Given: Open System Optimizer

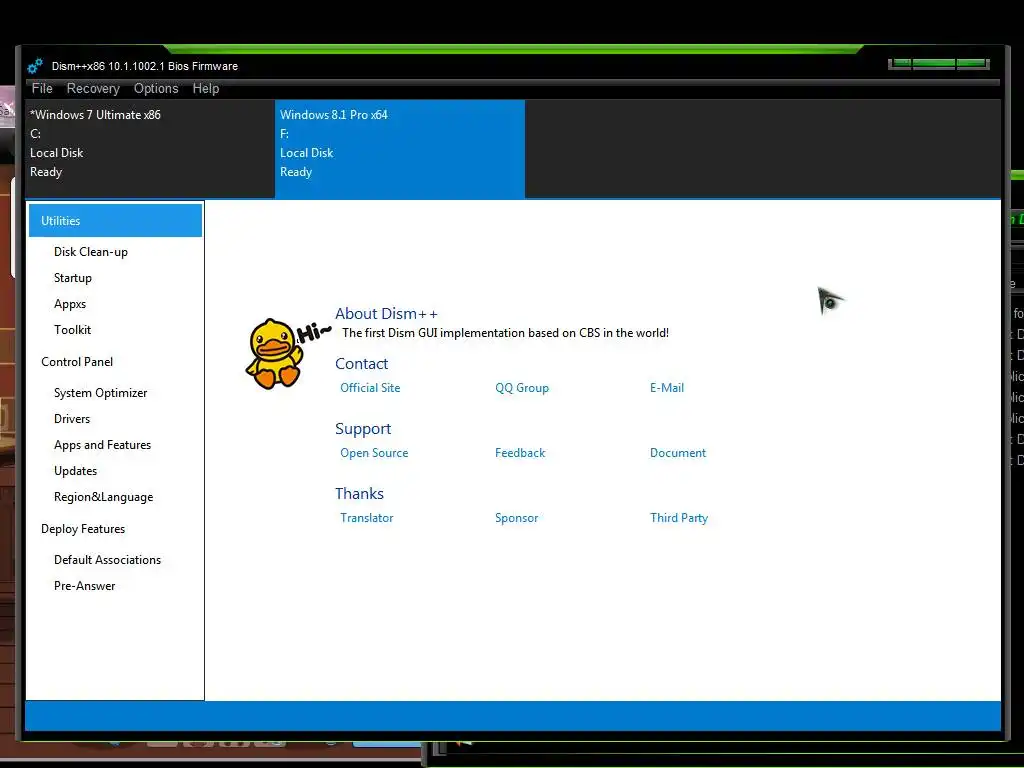Looking at the screenshot, I should (101, 392).
